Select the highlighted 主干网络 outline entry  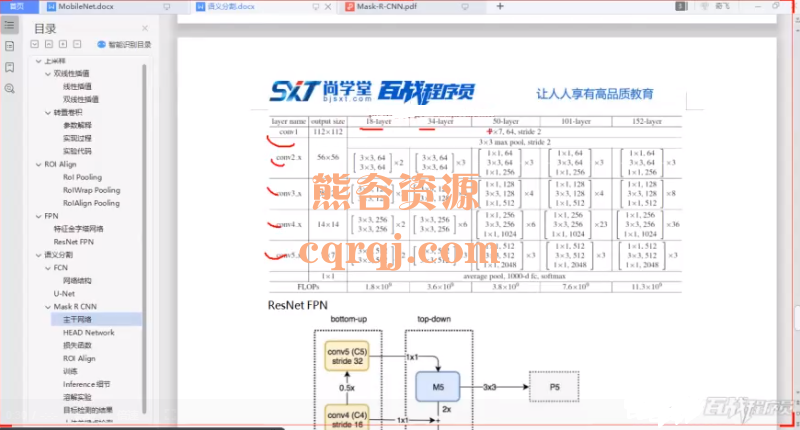click(x=96, y=319)
